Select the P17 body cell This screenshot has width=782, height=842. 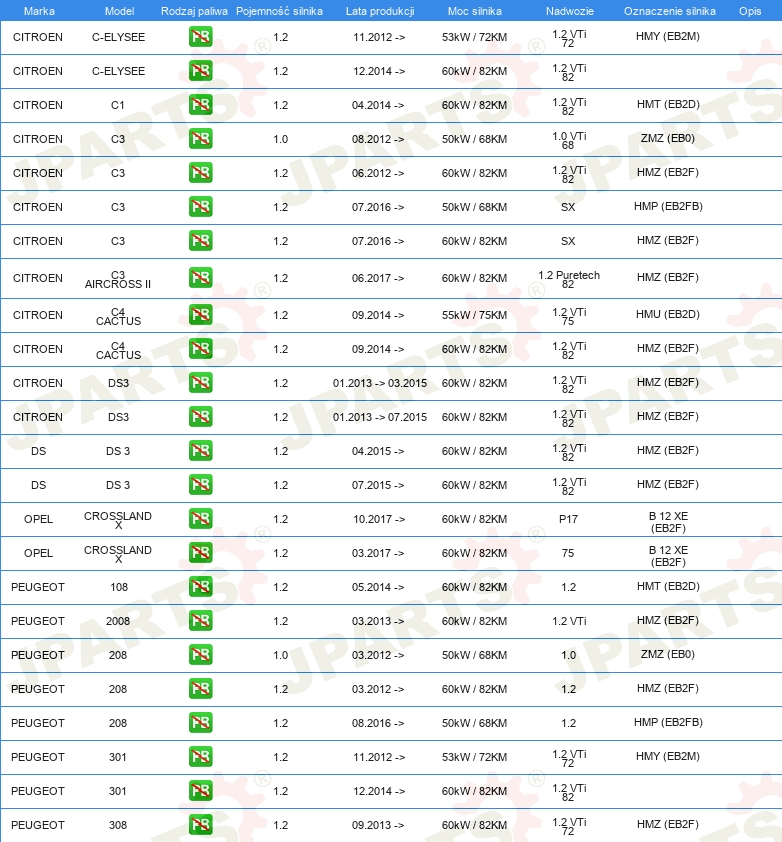568,519
